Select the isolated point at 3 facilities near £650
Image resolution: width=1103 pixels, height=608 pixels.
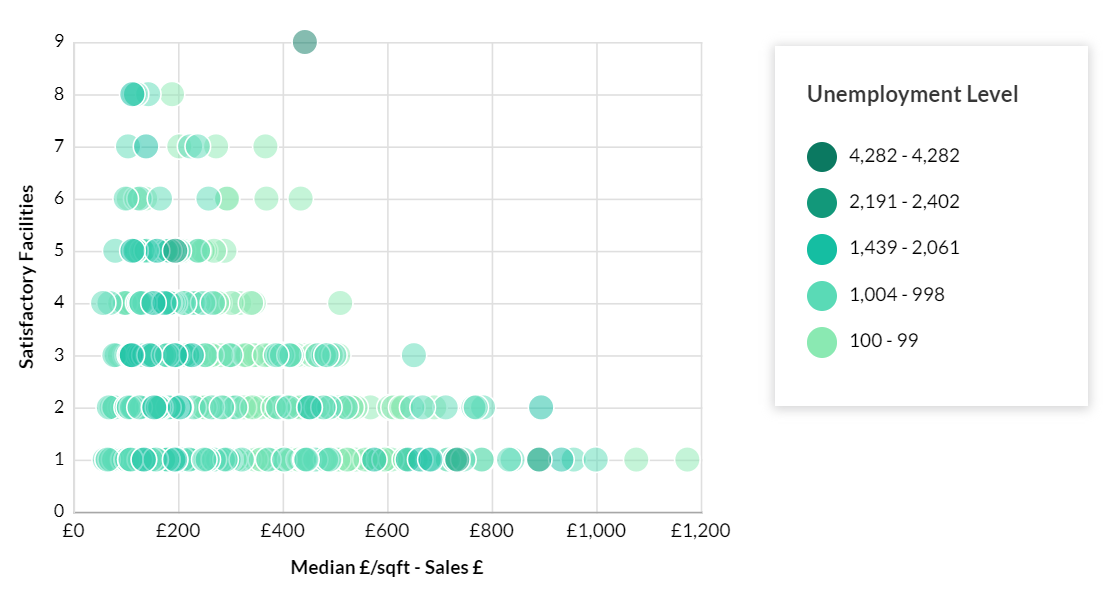(x=413, y=355)
